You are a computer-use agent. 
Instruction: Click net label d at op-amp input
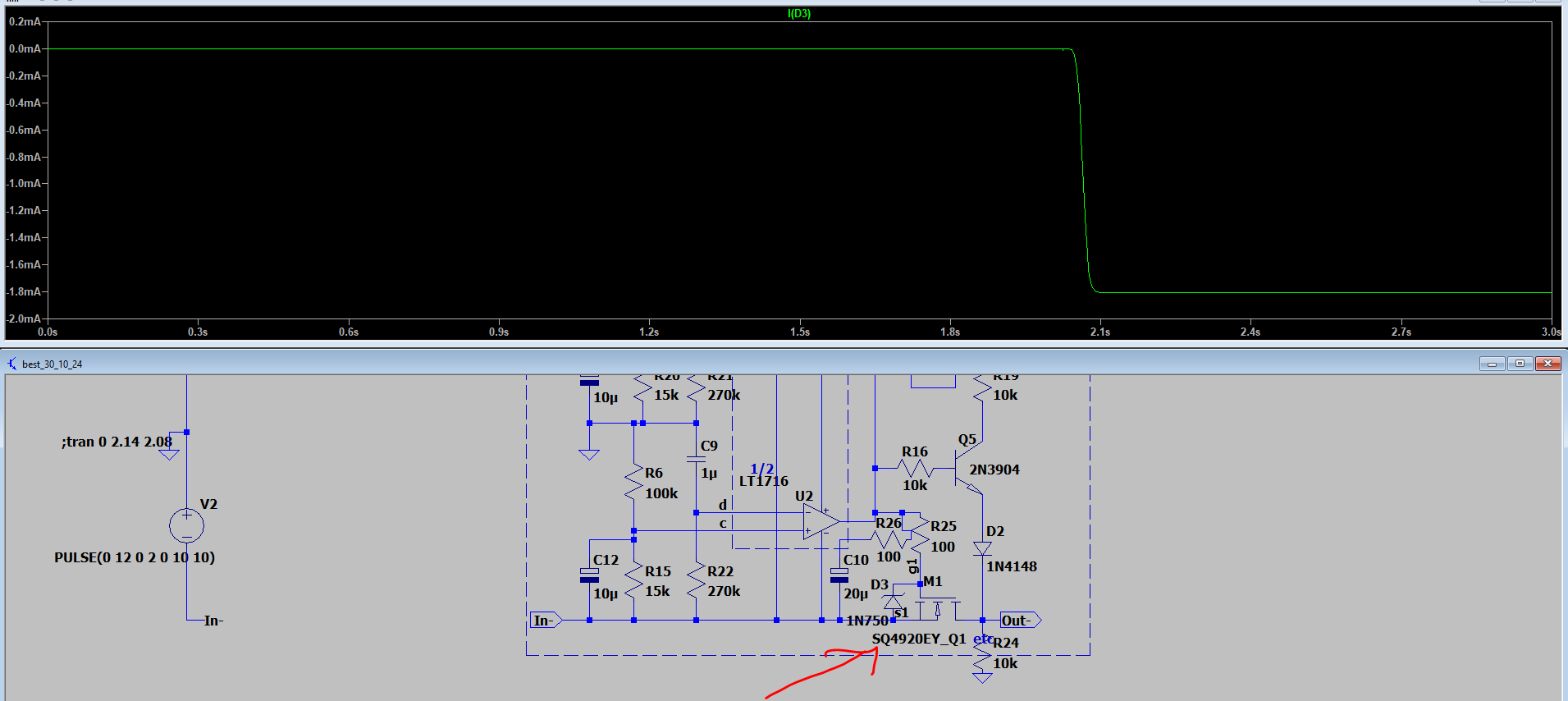click(x=723, y=504)
